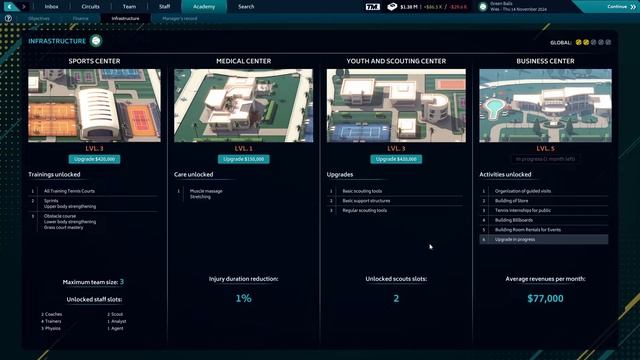Click the '3 Physios' staff slot
640x360 pixels.
click(51, 328)
